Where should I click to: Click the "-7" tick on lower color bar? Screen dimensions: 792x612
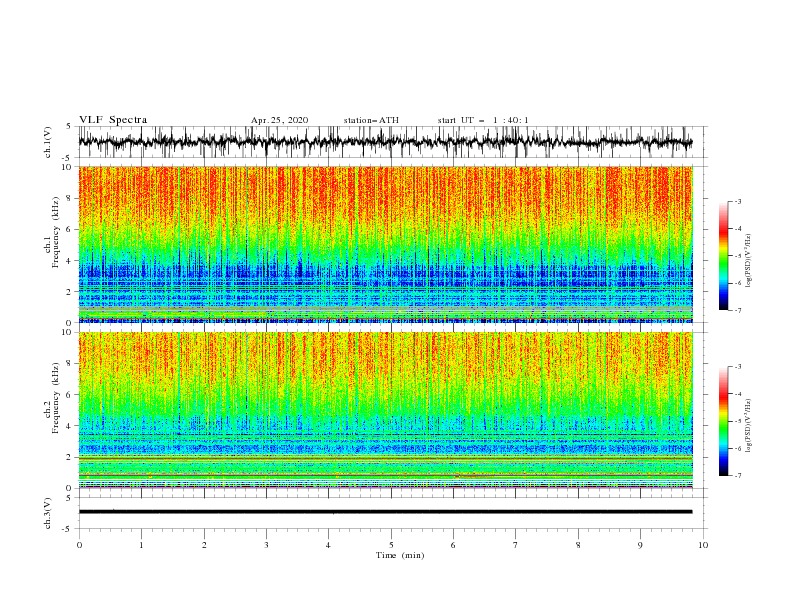pos(737,476)
